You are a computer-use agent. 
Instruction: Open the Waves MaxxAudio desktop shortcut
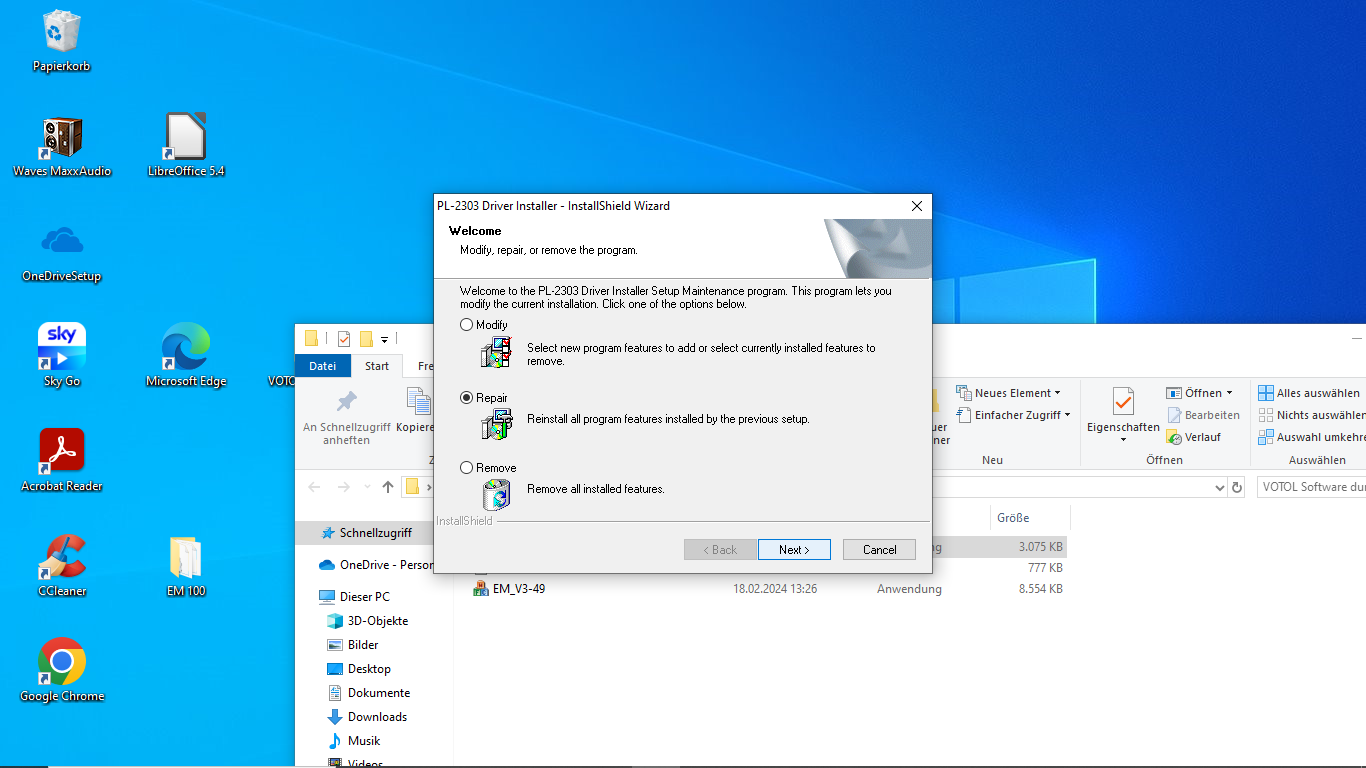[61, 138]
